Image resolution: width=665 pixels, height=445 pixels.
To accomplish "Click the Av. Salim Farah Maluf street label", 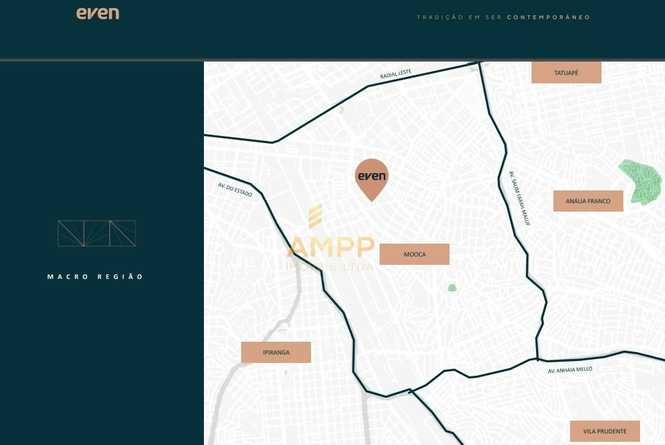I will tap(520, 198).
